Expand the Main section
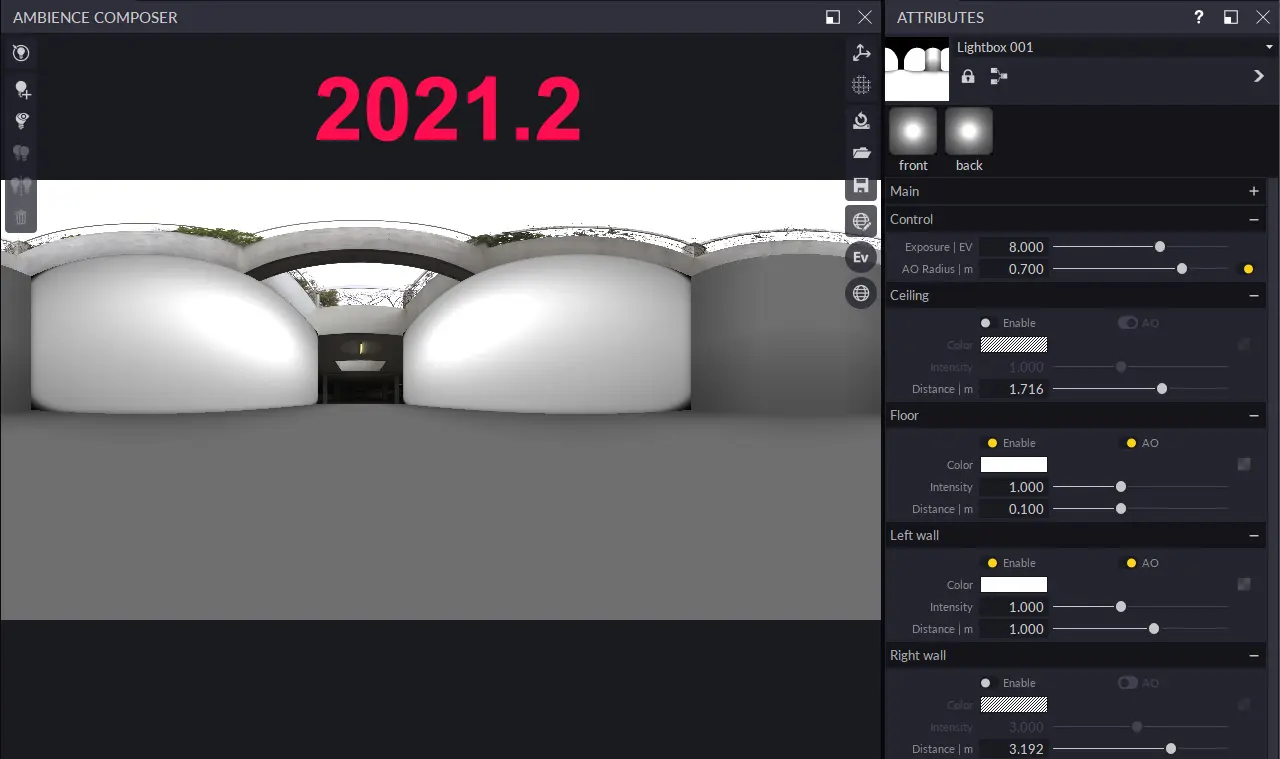 coord(1253,191)
